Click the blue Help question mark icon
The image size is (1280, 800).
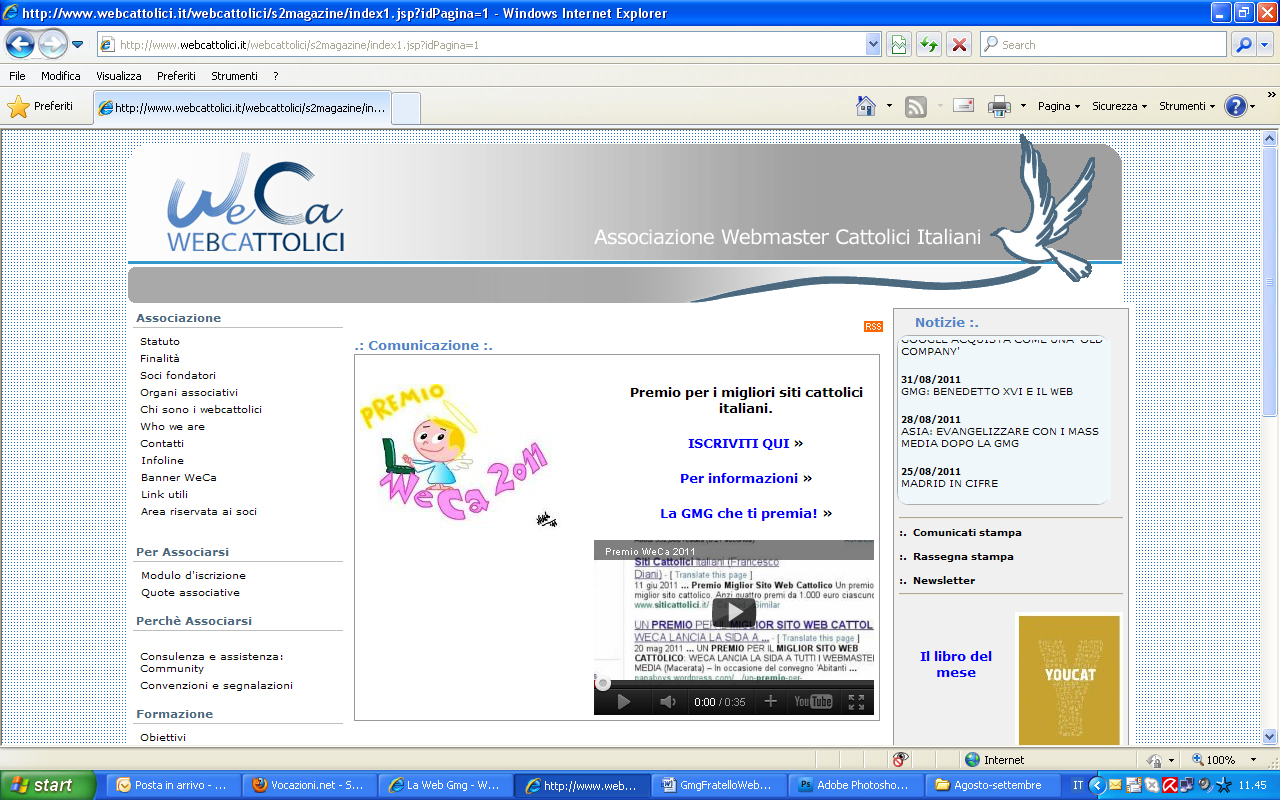pos(1236,106)
